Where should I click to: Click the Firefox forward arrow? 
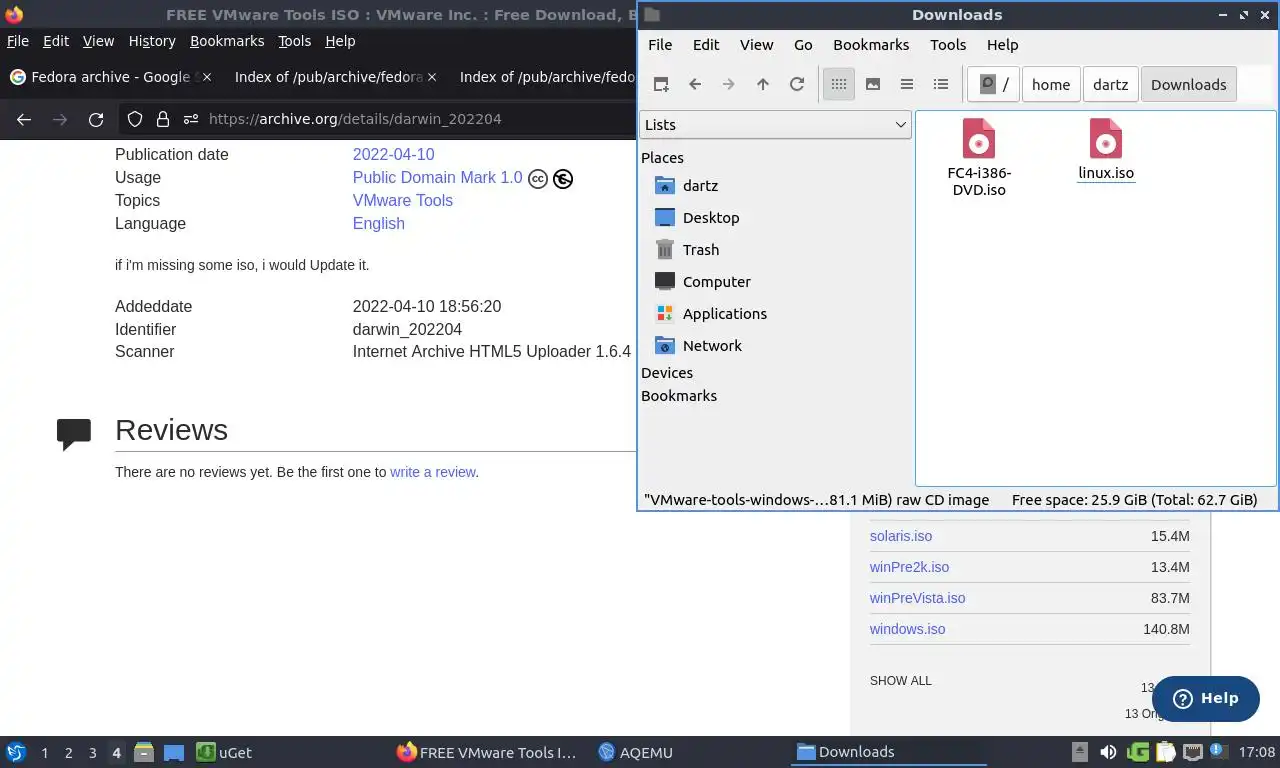click(60, 119)
